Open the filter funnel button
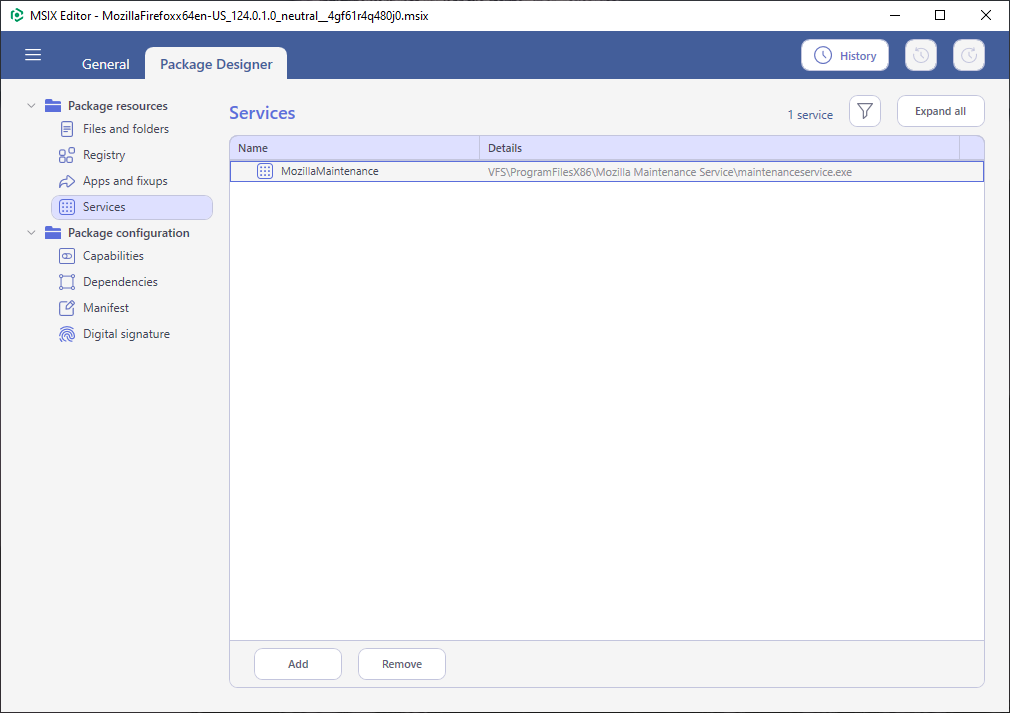 (x=864, y=111)
